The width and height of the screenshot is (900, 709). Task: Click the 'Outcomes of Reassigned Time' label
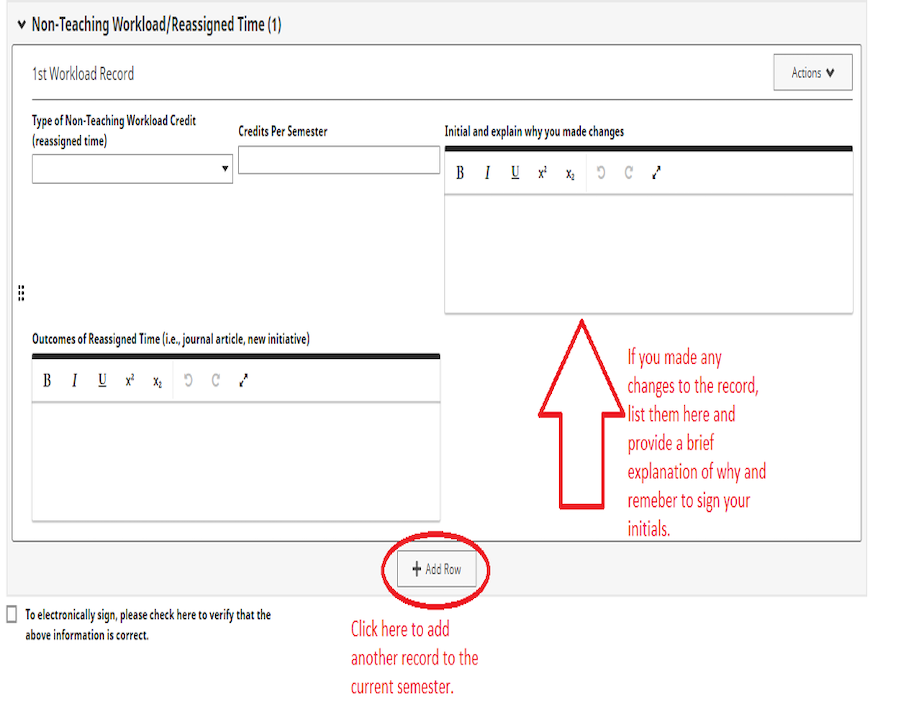(171, 339)
